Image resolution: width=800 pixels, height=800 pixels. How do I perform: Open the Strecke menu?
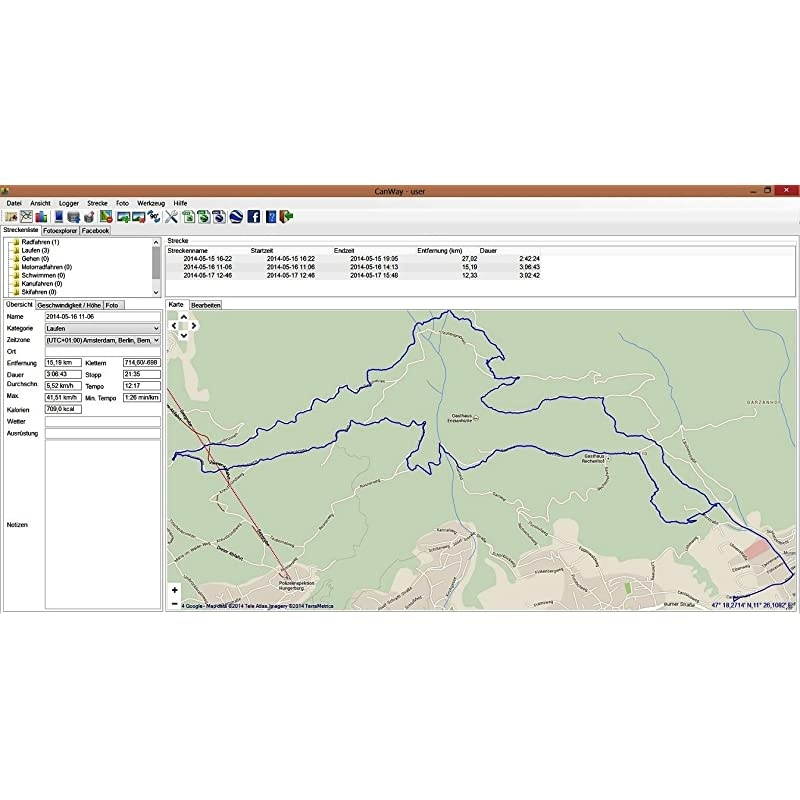pos(97,203)
